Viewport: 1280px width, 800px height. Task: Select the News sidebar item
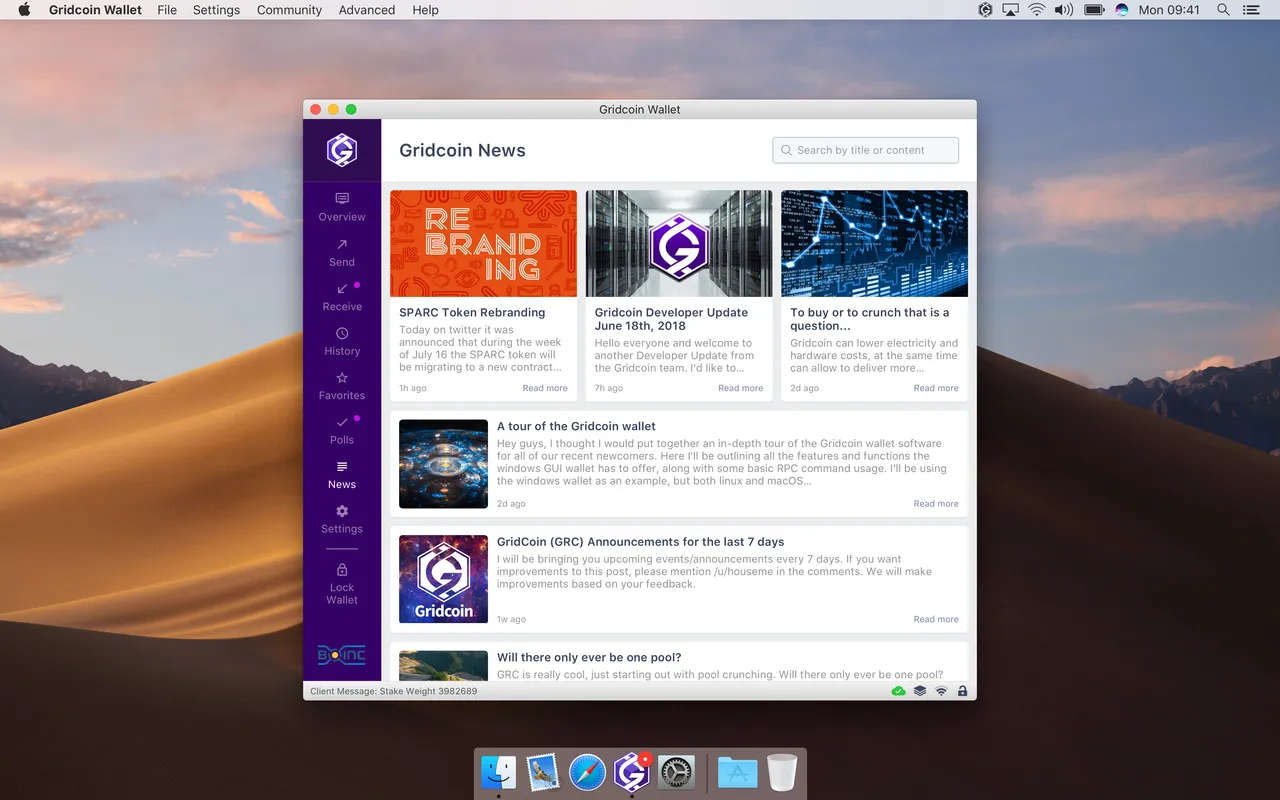pos(342,475)
